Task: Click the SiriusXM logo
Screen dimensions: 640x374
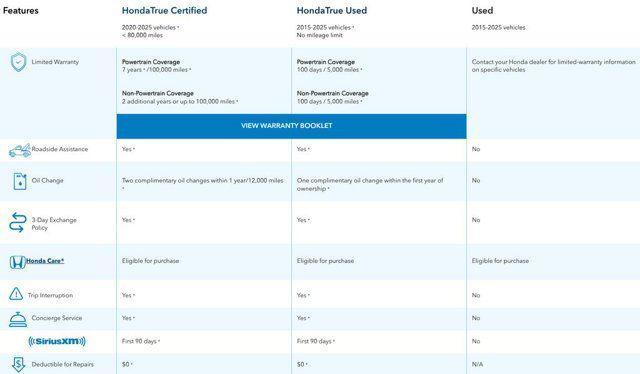Action: pyautogui.click(x=57, y=341)
